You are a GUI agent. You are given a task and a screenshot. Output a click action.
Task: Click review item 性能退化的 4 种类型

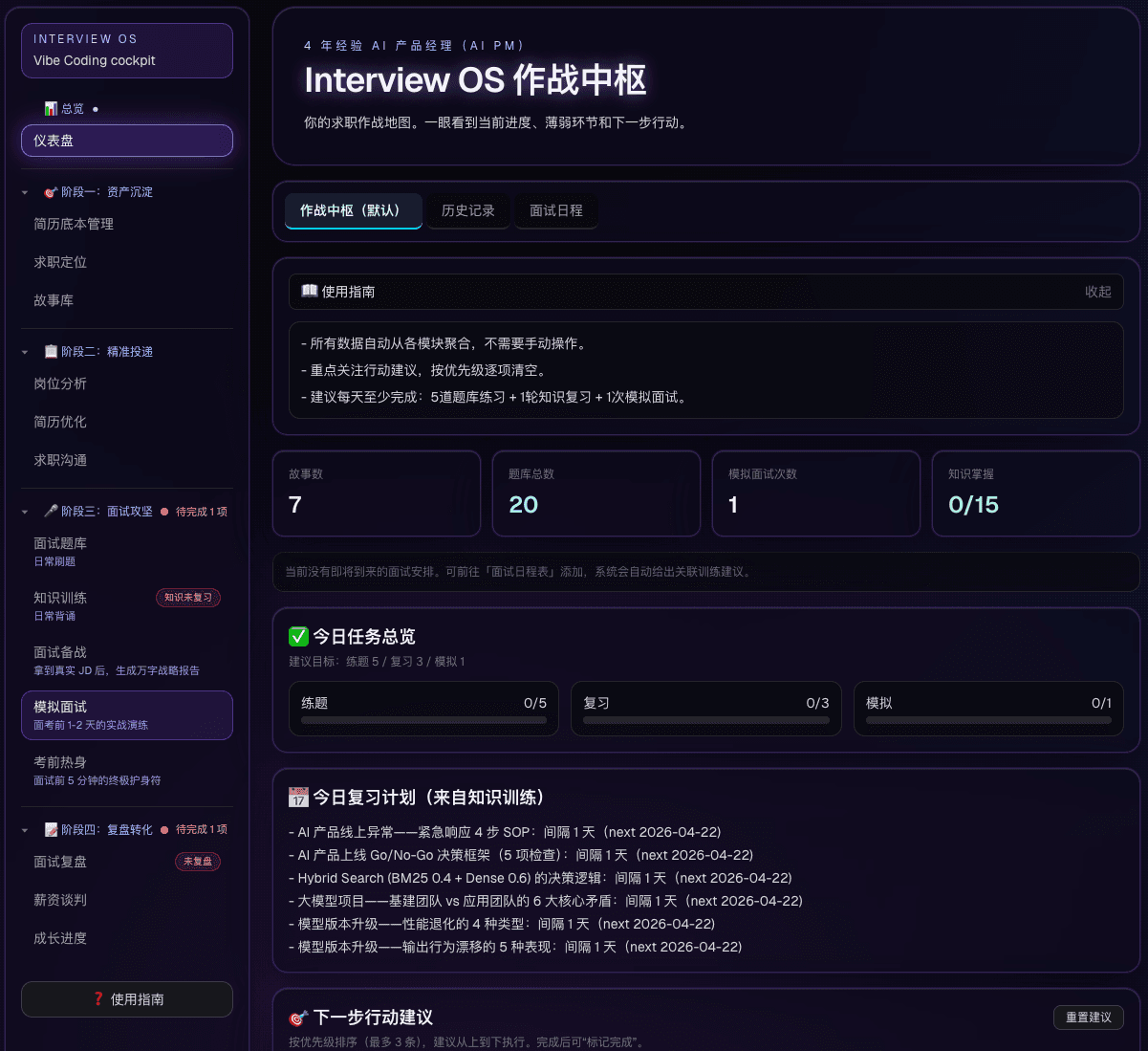coord(502,924)
